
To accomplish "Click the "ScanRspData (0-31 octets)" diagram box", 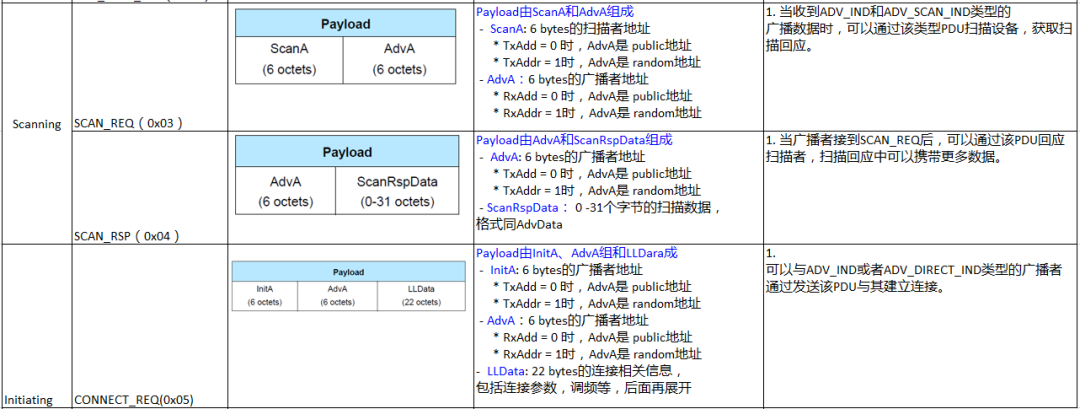I will pyautogui.click(x=396, y=191).
